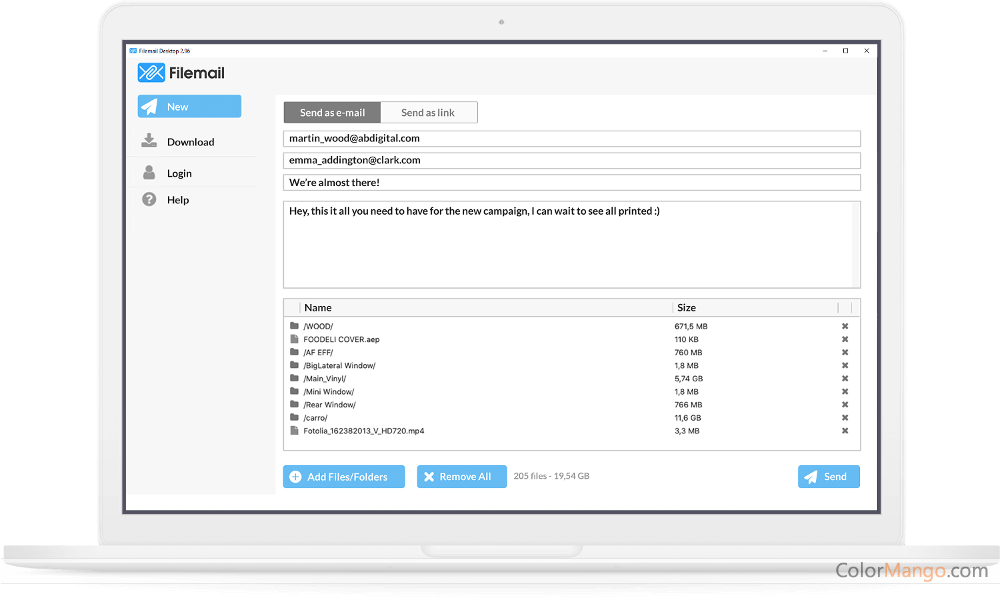Click the folder icon beside /Rear Window/

tap(294, 404)
